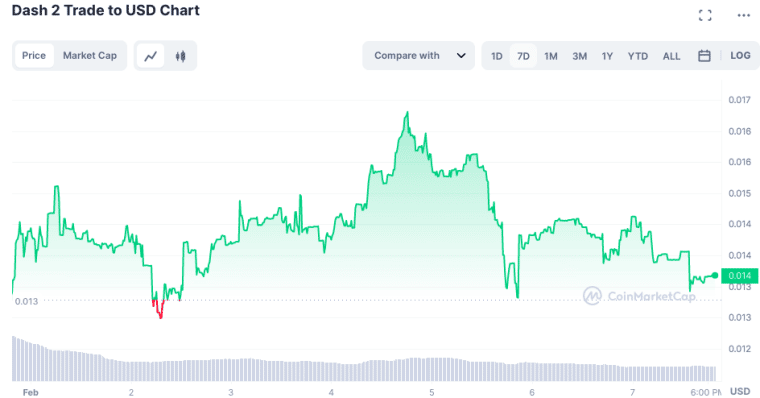760x398 pixels.
Task: Toggle LOG scale on chart
Action: 740,56
